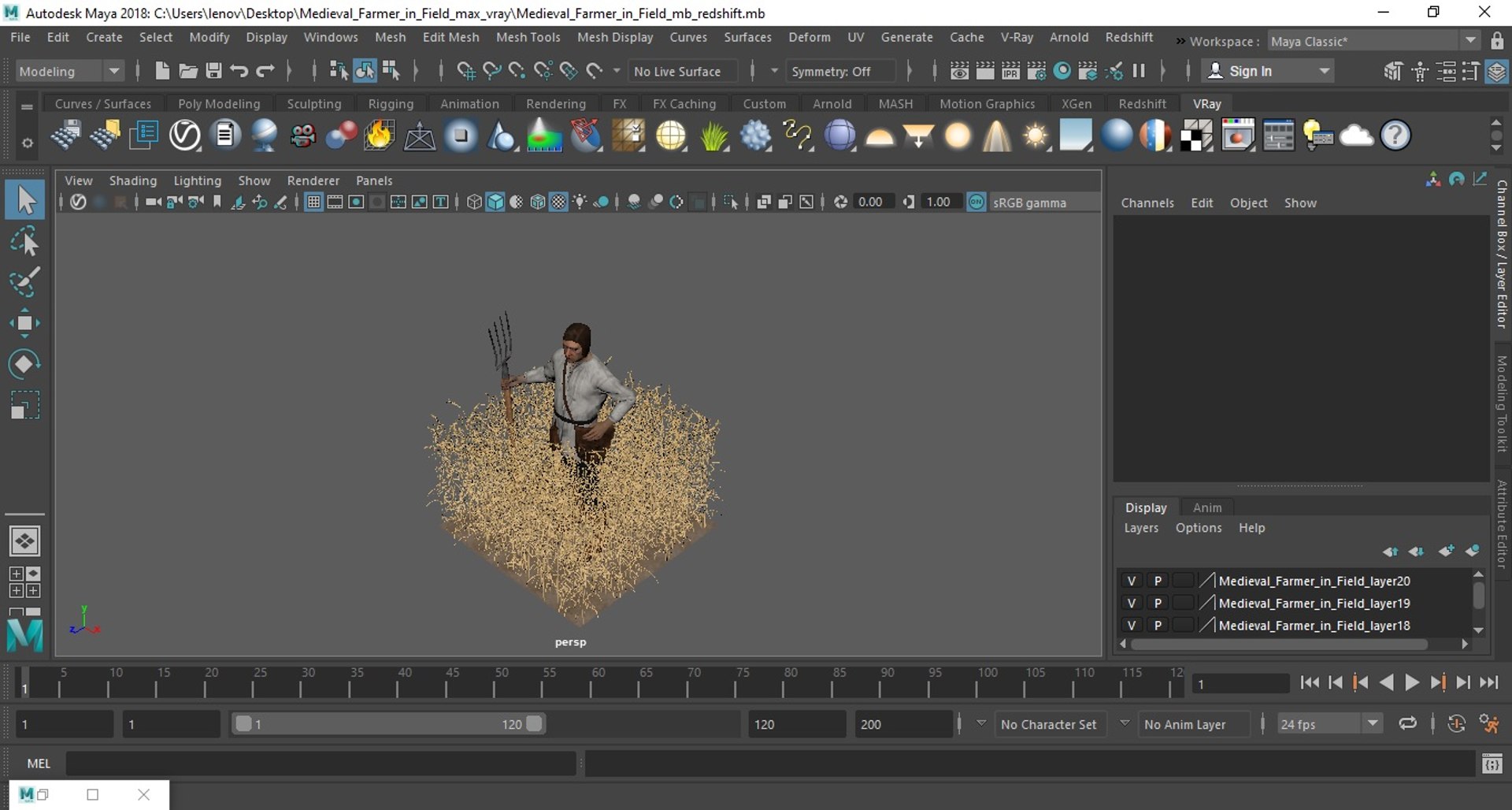Open the Workspace Maya Classic dropdown
The width and height of the screenshot is (1512, 810).
coord(1470,41)
